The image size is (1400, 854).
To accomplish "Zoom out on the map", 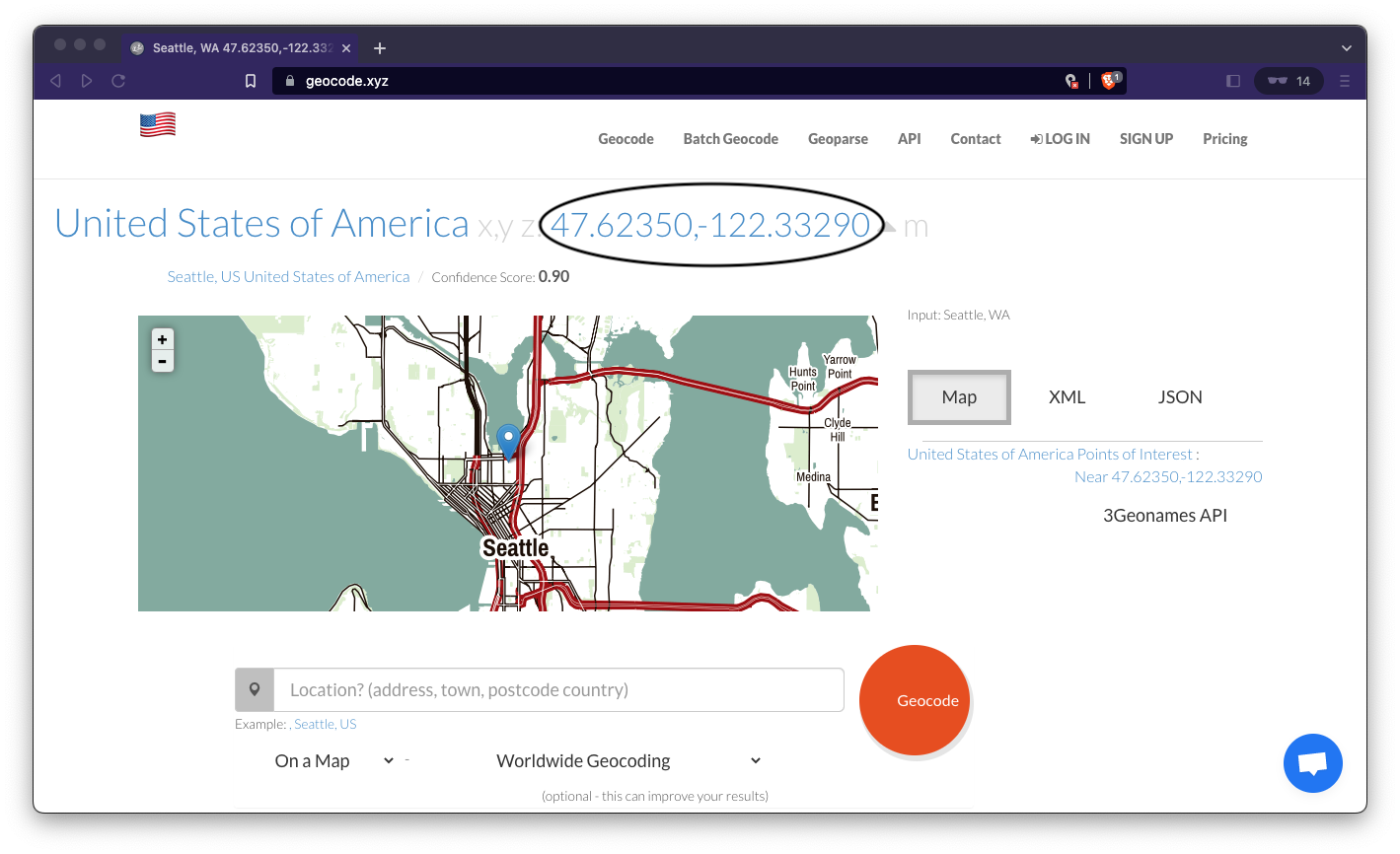I will [163, 361].
